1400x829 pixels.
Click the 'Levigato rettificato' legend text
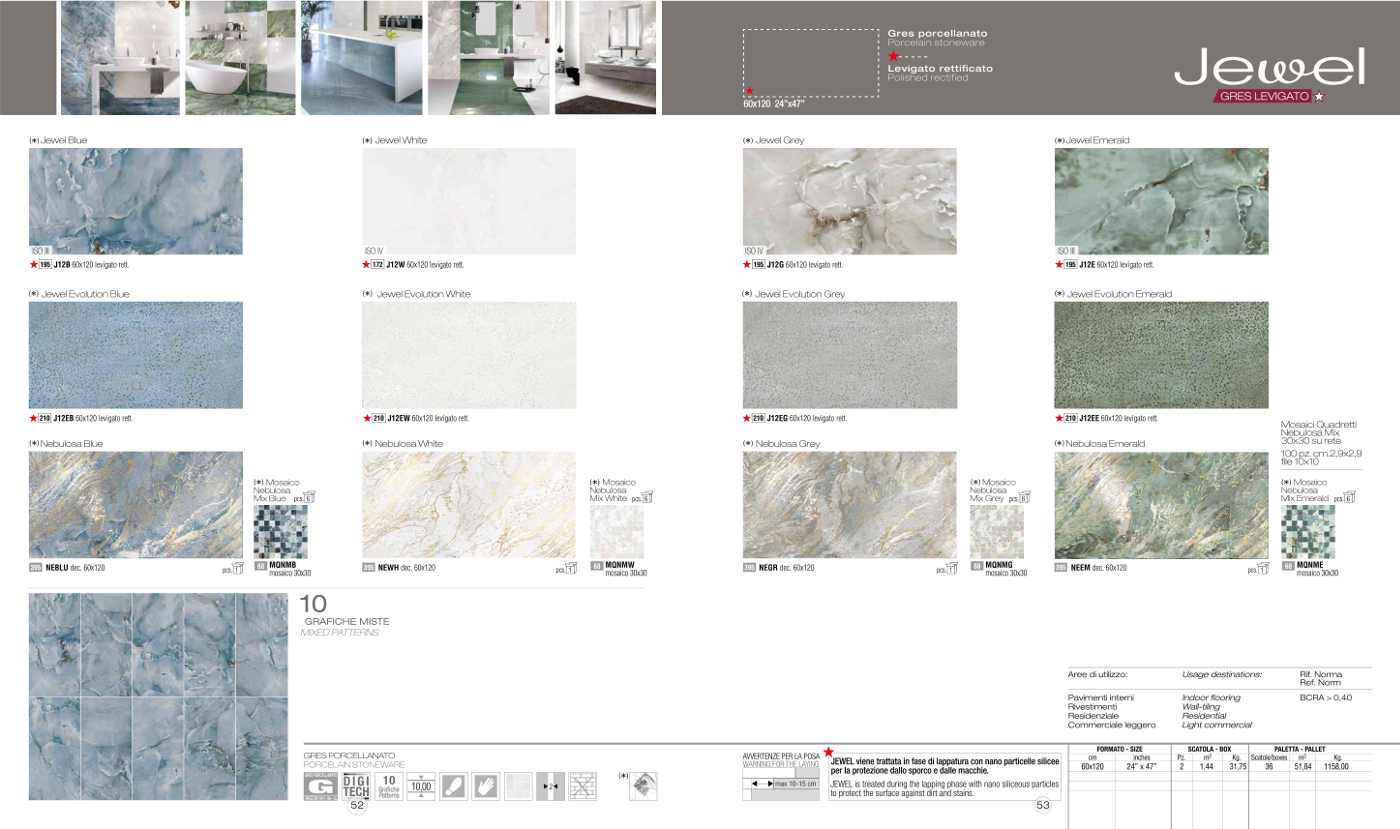(940, 68)
